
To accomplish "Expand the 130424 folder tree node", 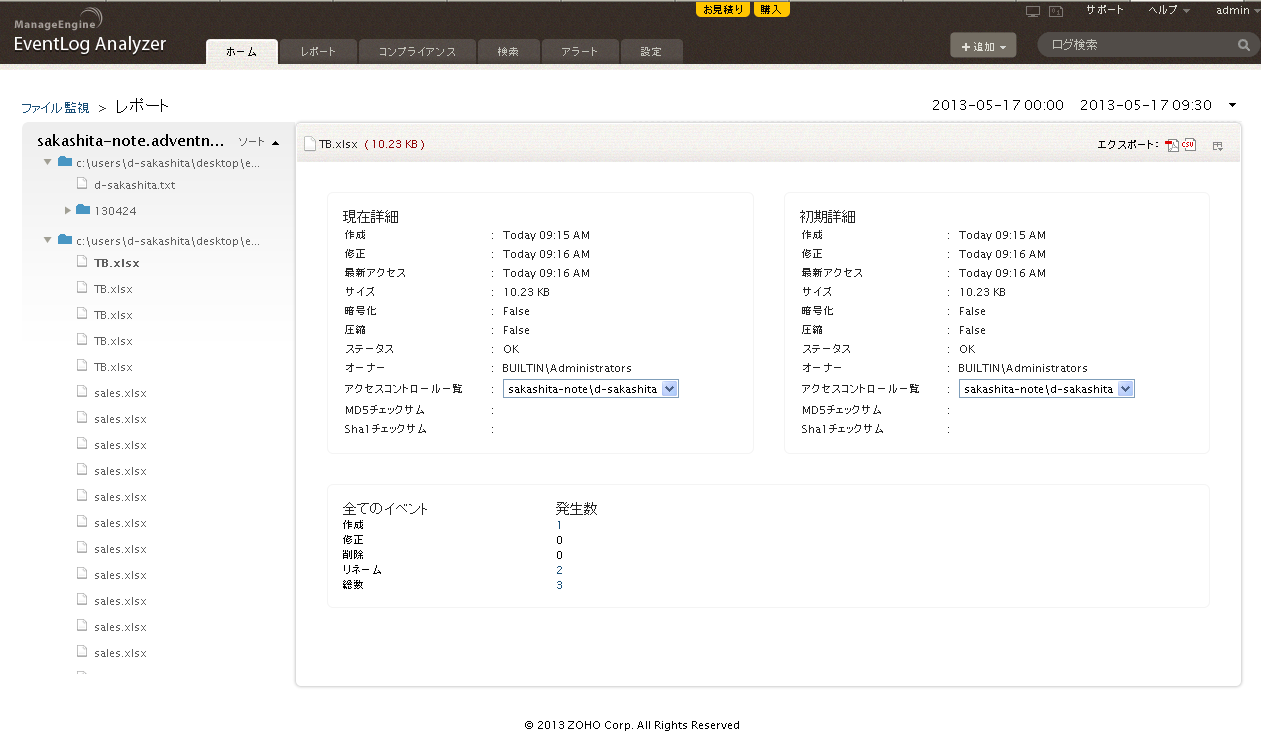I will [x=68, y=210].
